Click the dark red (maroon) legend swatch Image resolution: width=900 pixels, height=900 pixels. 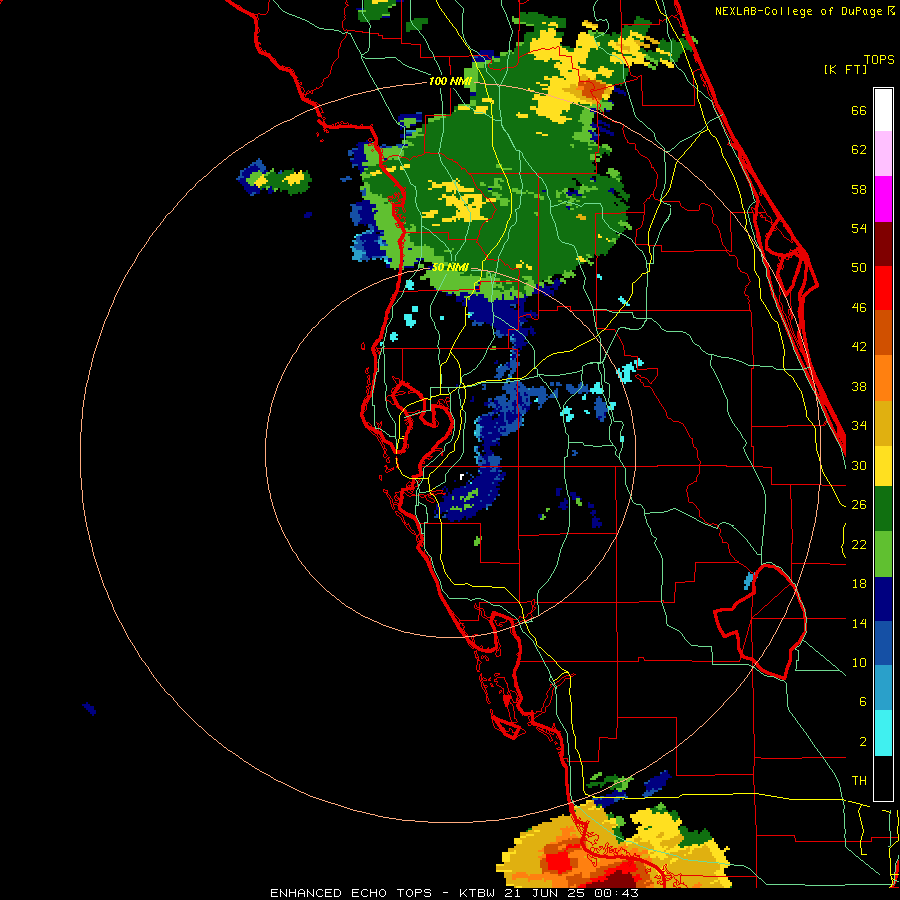click(883, 244)
